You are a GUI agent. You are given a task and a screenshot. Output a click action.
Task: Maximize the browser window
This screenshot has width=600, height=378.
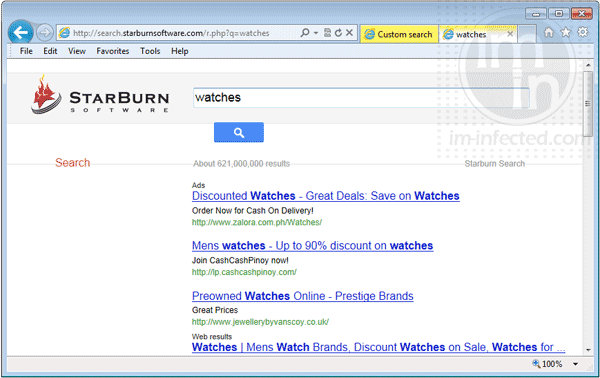(x=559, y=14)
